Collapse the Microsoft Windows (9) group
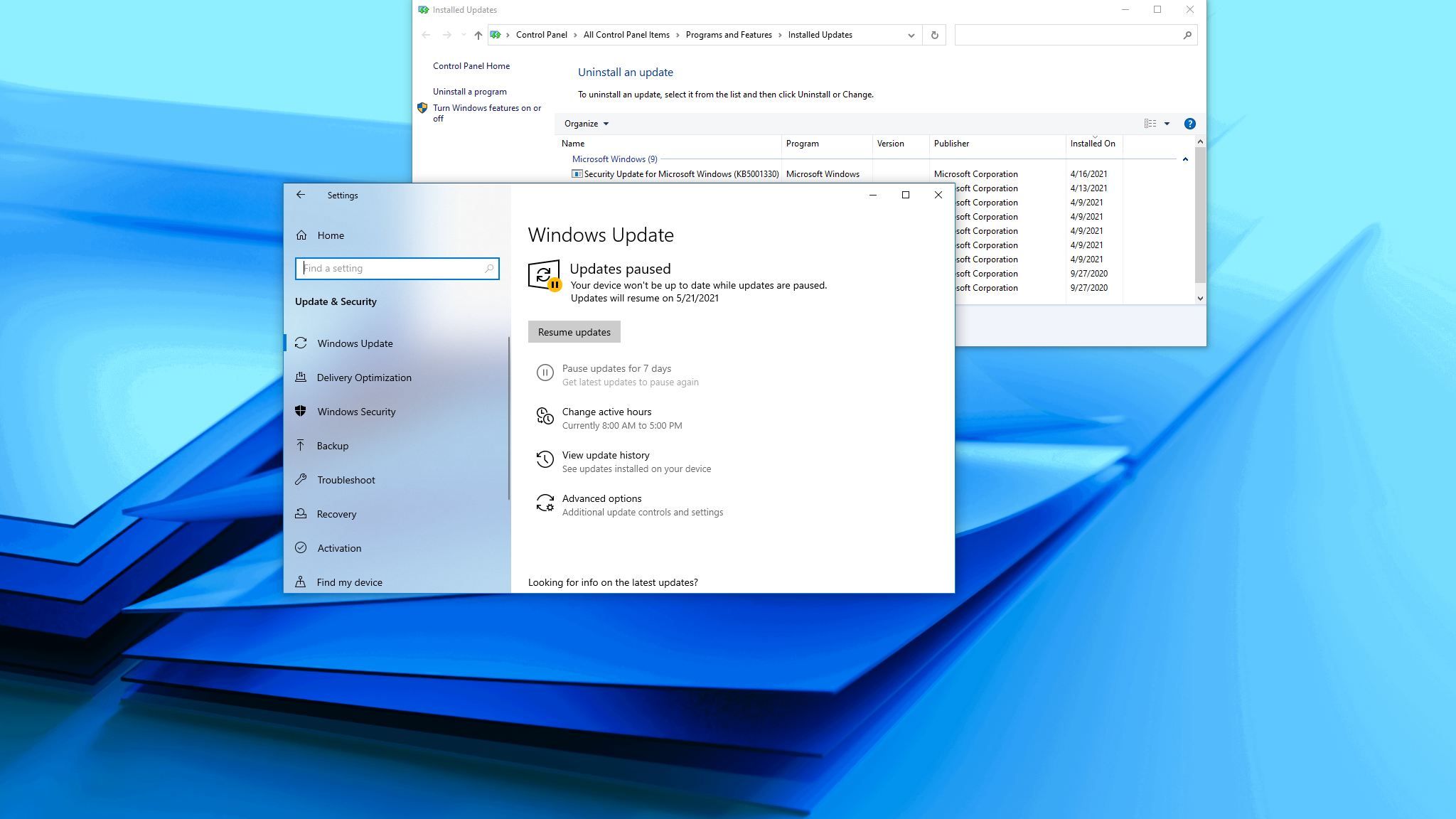Image resolution: width=1456 pixels, height=819 pixels. 1186,159
